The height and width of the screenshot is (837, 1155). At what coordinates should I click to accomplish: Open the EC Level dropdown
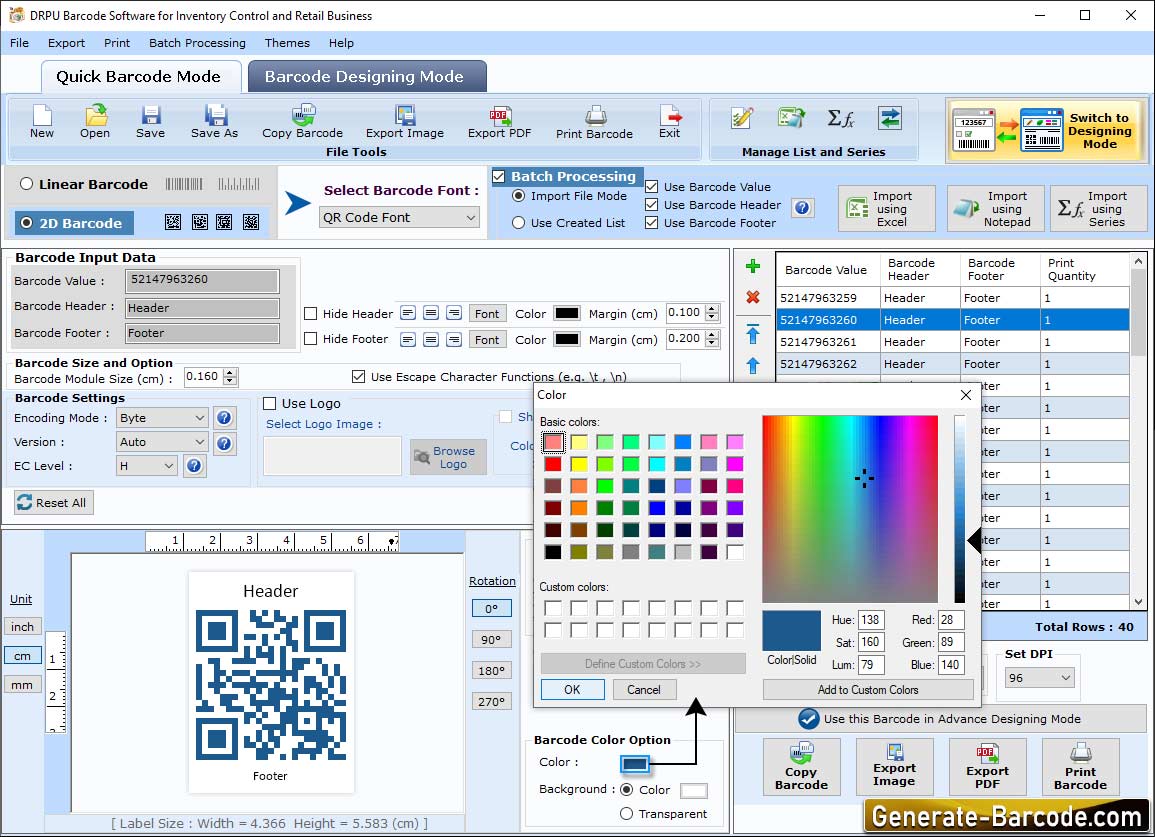pos(147,466)
